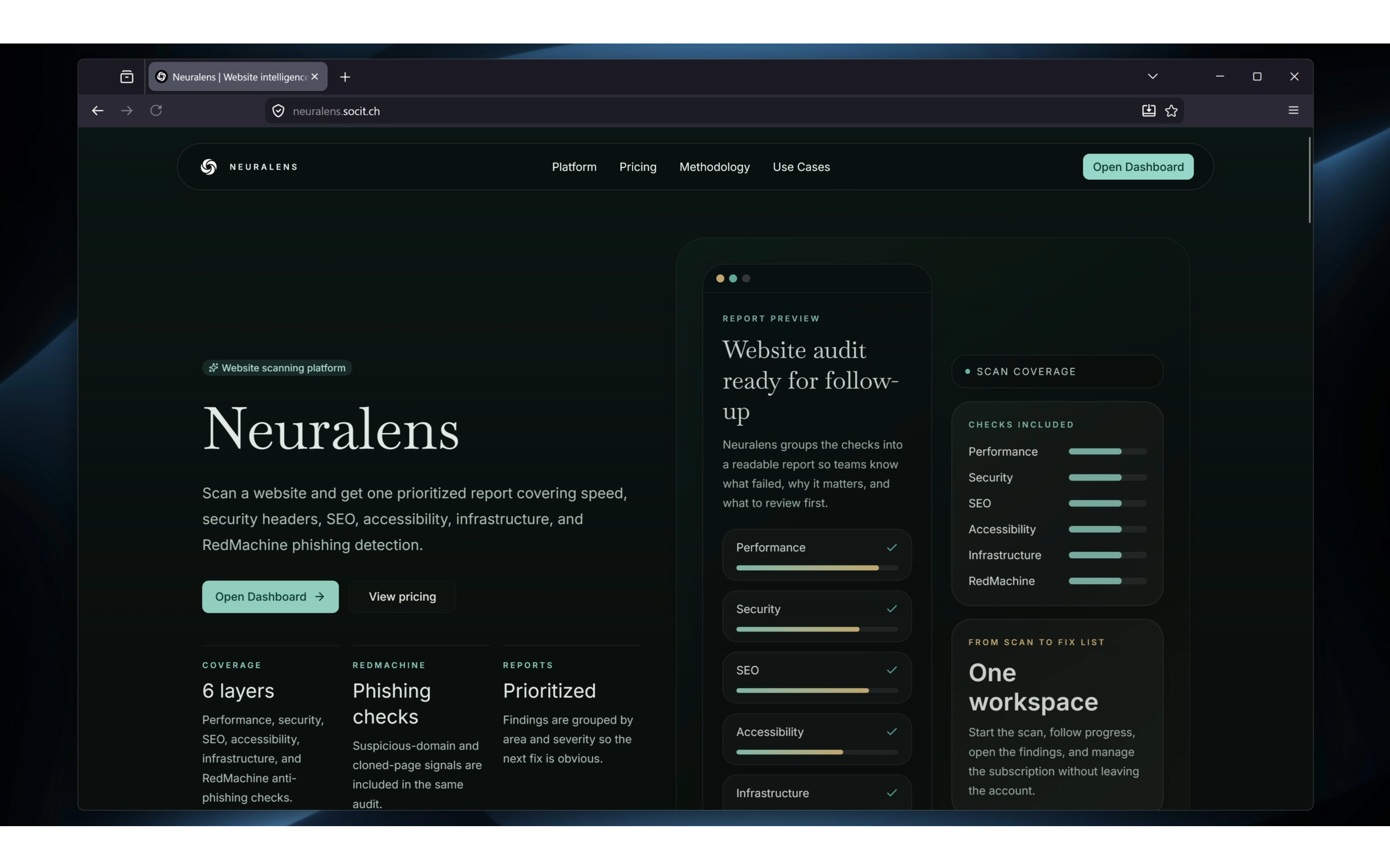This screenshot has width=1390, height=868.
Task: Open the Pricing nav item
Action: tap(638, 167)
